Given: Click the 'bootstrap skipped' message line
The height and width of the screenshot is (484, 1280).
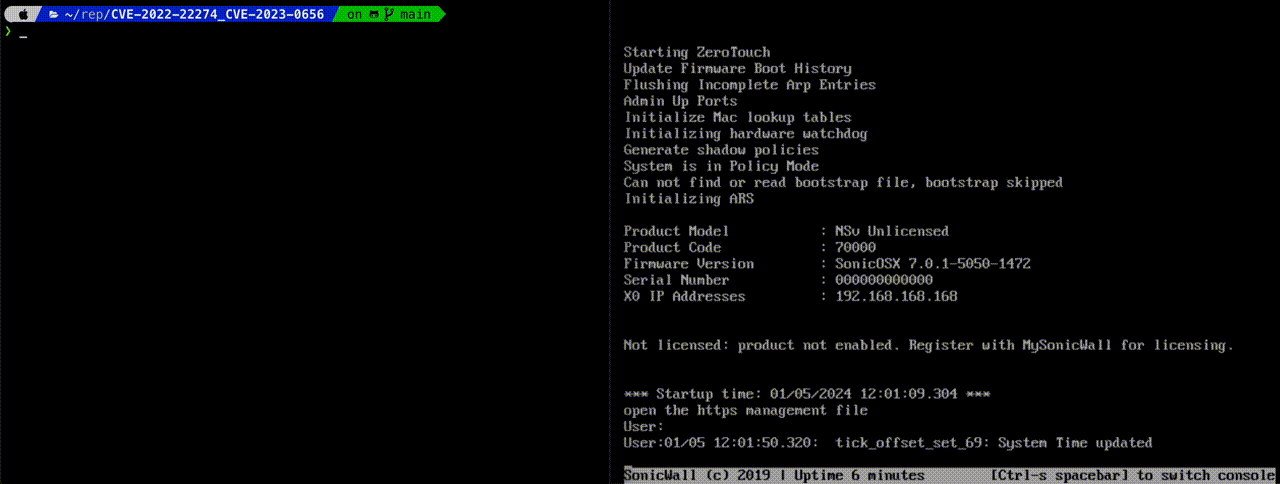Looking at the screenshot, I should (843, 183).
